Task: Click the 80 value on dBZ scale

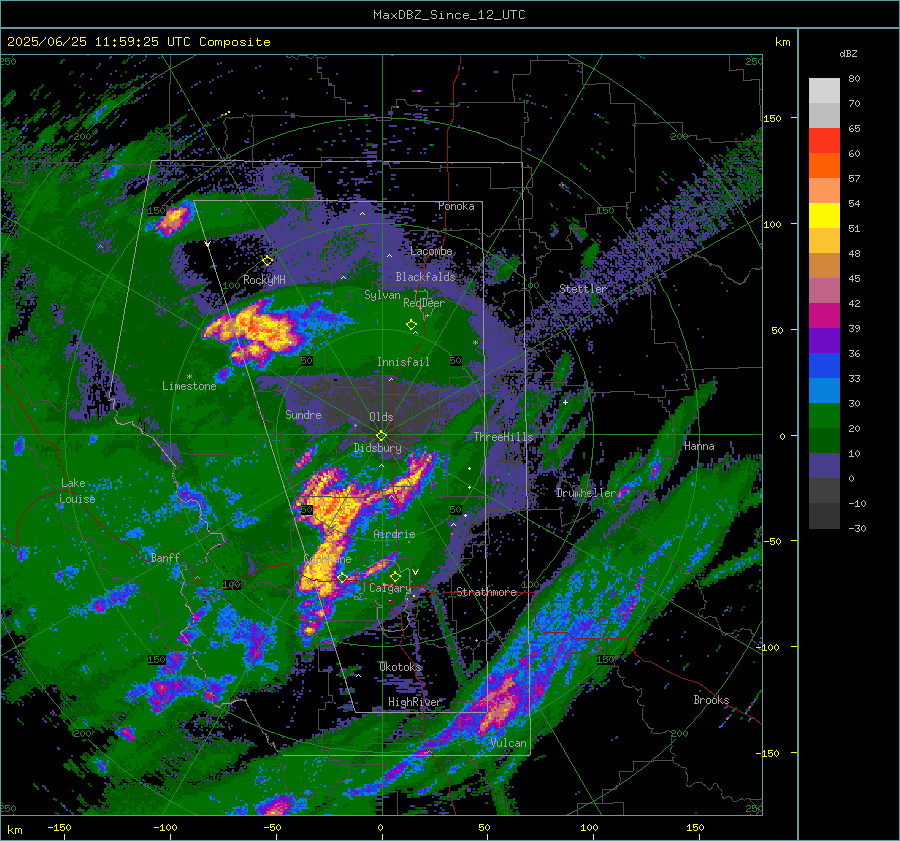Action: tap(854, 79)
